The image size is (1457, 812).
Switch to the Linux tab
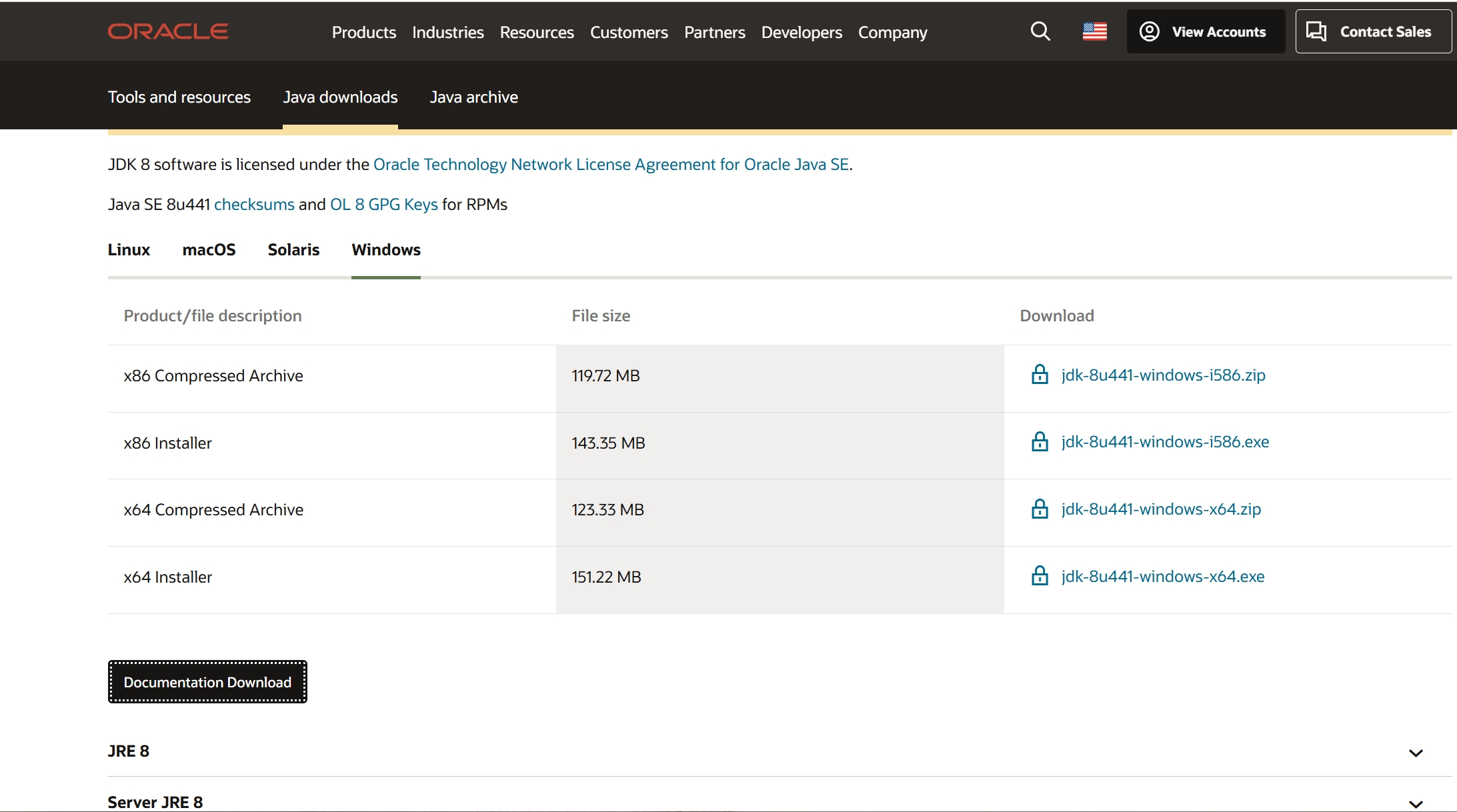click(129, 250)
